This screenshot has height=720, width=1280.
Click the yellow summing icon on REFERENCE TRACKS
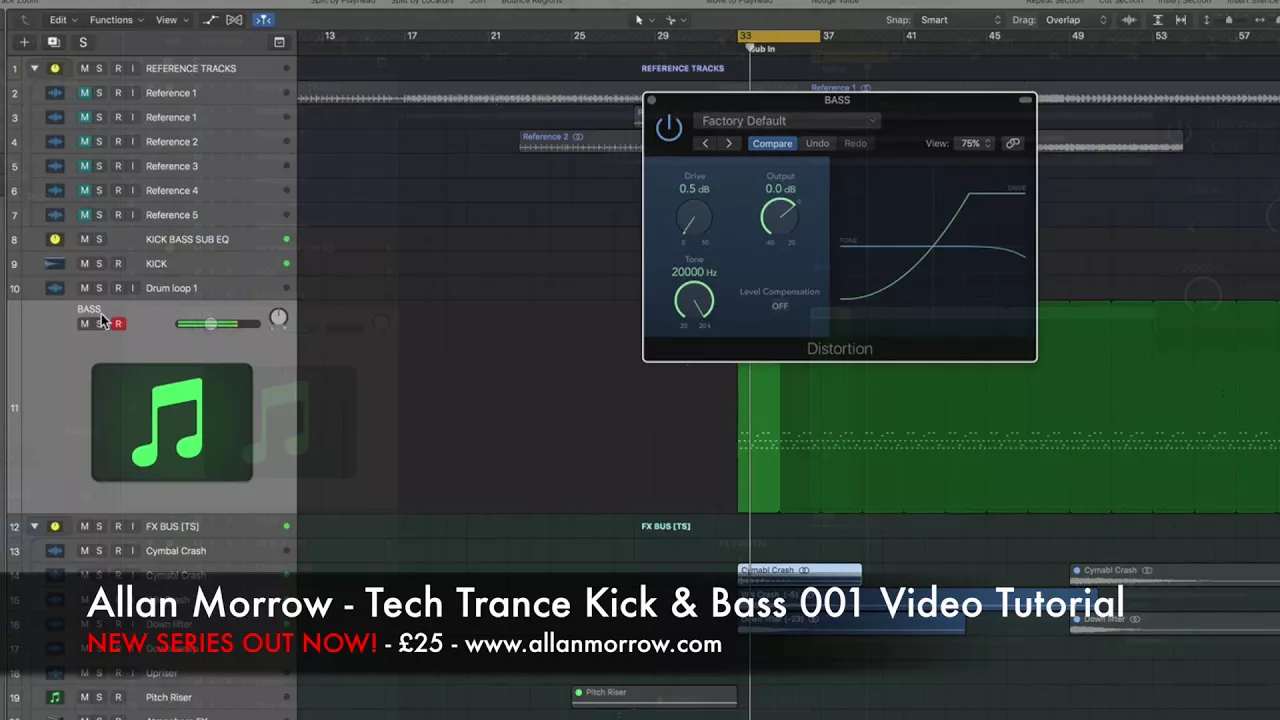pyautogui.click(x=55, y=69)
